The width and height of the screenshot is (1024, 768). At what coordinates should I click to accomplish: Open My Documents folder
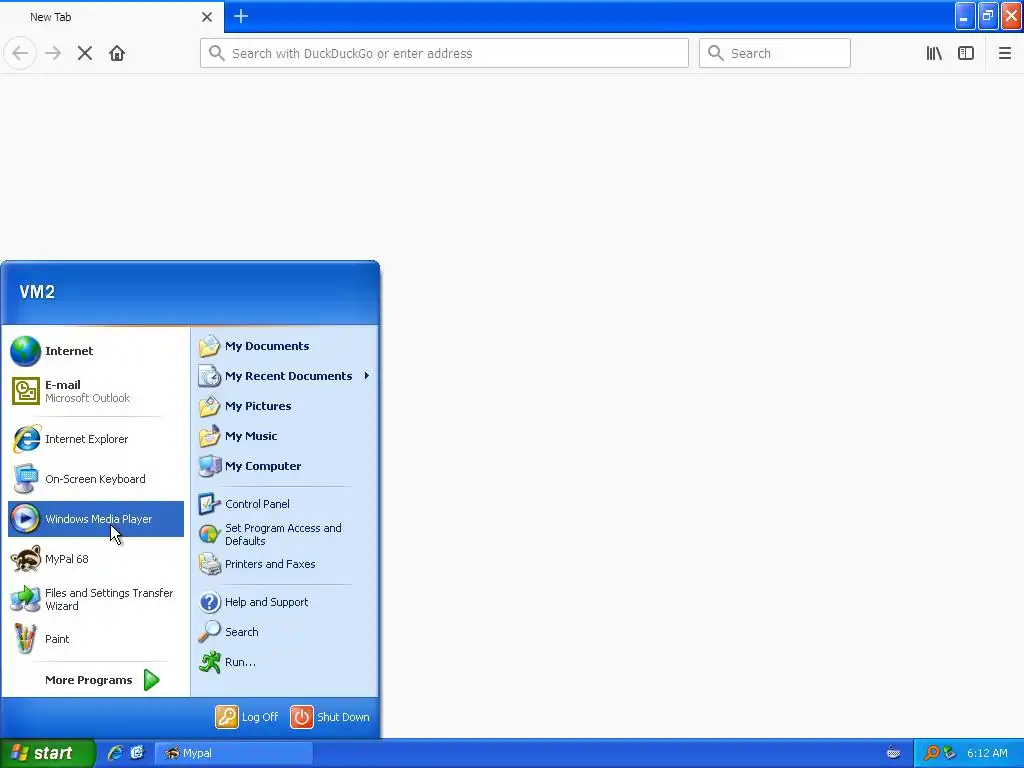285,346
